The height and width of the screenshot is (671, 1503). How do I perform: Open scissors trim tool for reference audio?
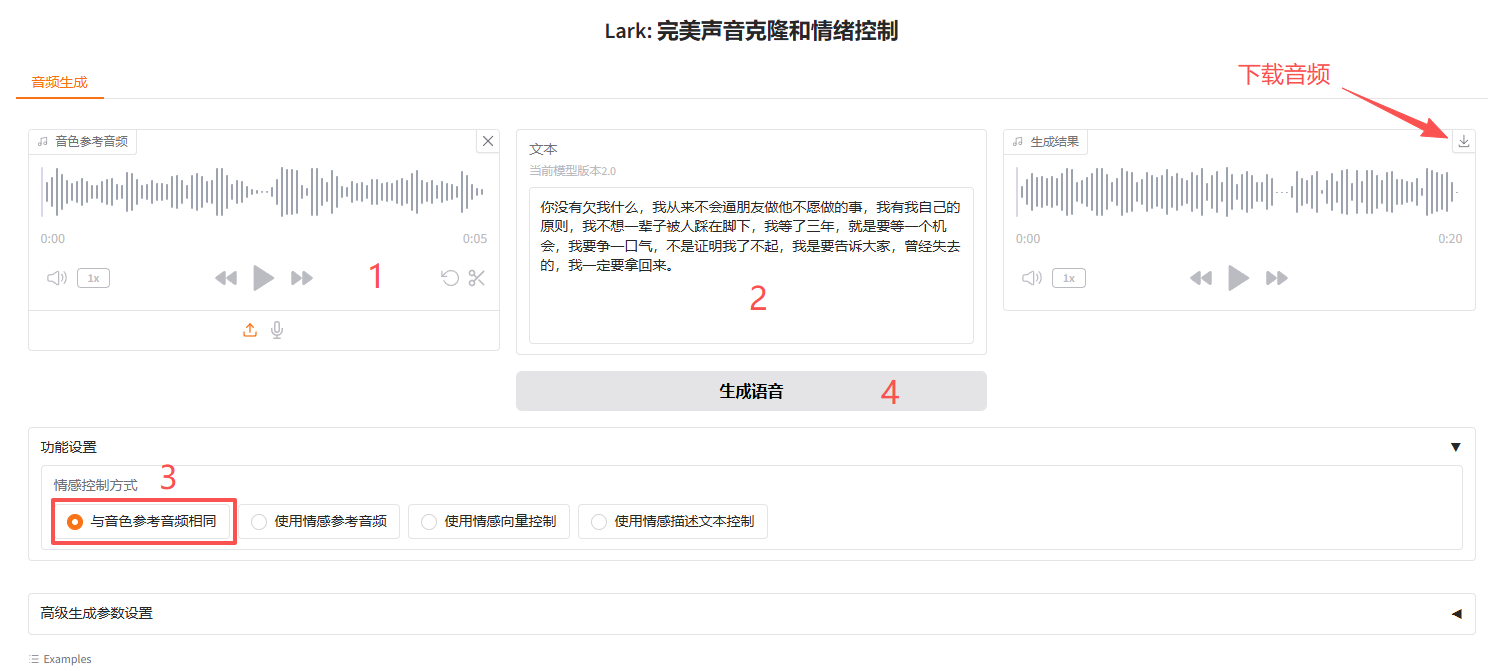point(476,278)
